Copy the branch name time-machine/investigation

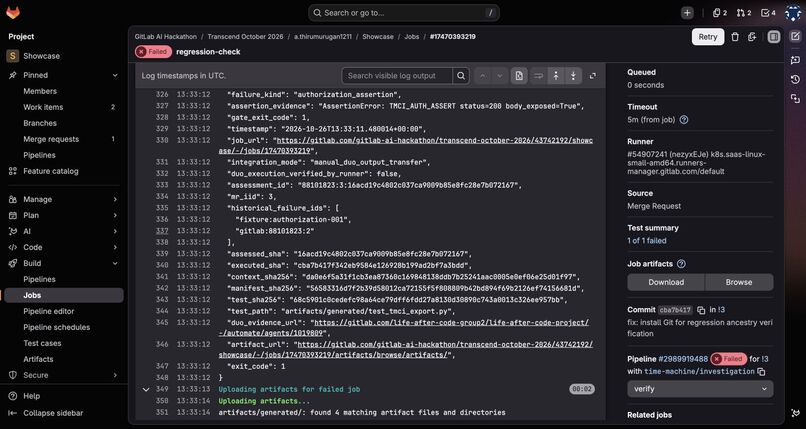pos(761,371)
